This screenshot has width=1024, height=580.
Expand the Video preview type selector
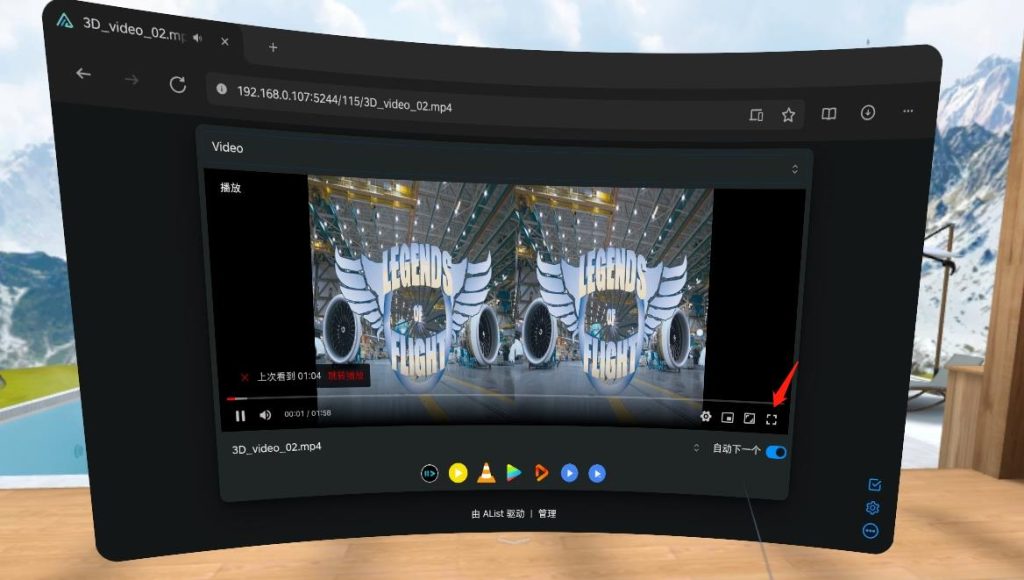(795, 169)
